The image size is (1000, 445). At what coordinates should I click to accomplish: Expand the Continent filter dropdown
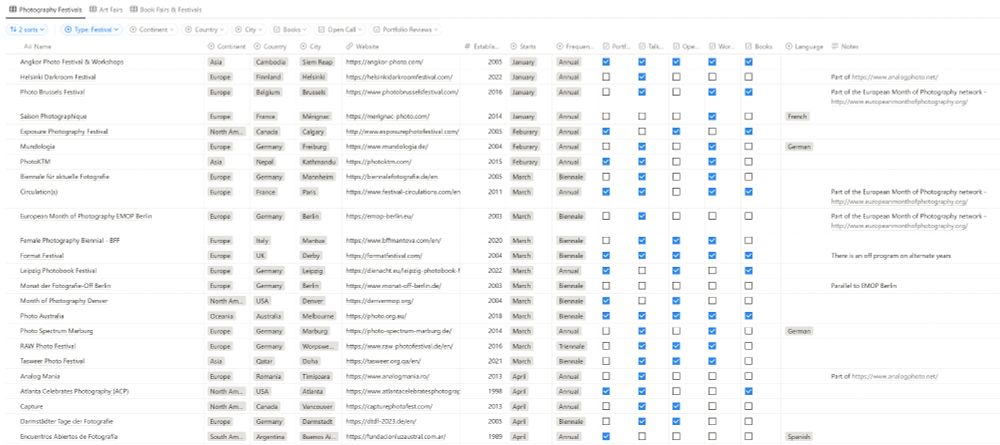click(152, 29)
